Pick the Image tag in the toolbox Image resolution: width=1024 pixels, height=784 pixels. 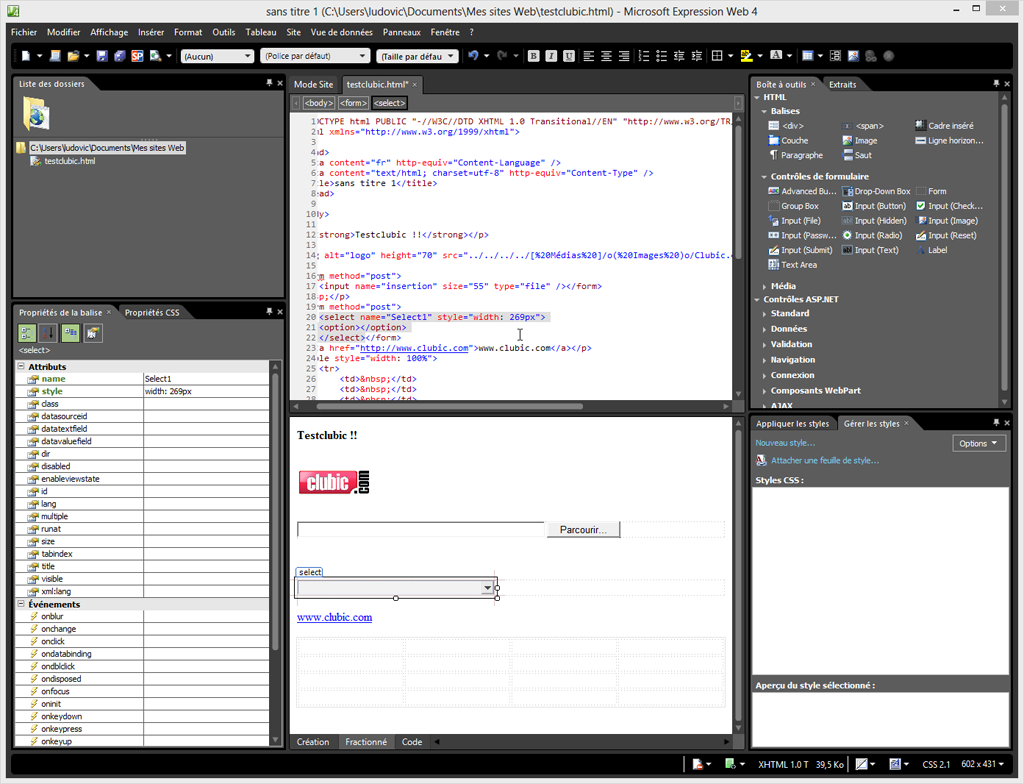(859, 140)
